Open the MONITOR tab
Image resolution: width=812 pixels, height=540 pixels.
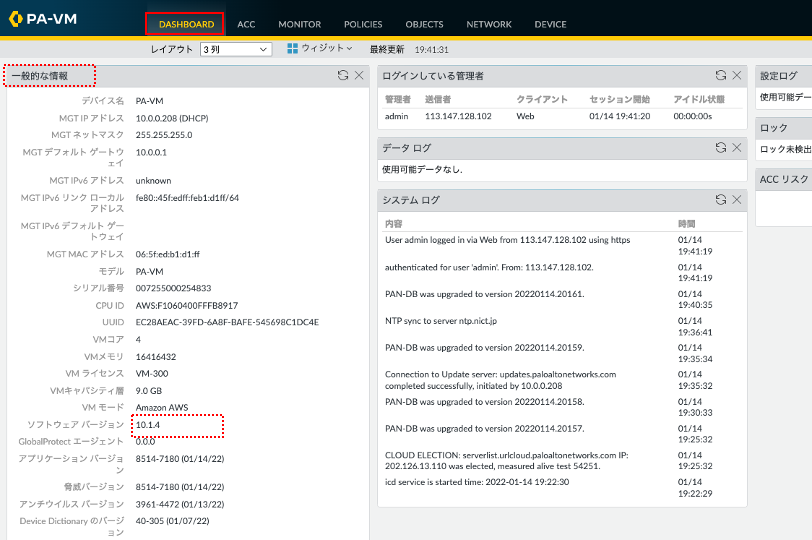[x=299, y=24]
